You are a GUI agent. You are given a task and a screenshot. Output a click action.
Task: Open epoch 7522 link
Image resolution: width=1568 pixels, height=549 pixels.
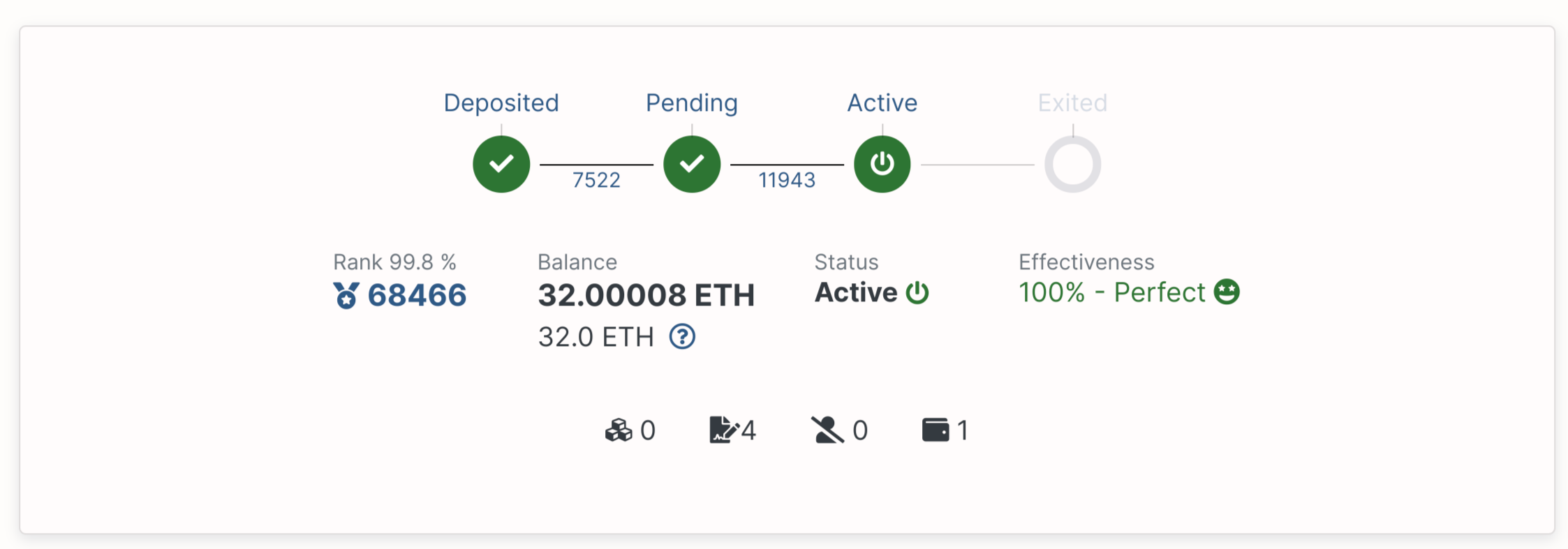(596, 180)
